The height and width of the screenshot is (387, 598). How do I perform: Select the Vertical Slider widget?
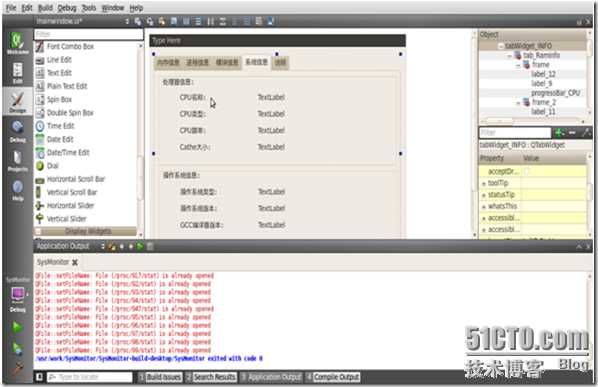pyautogui.click(x=61, y=219)
